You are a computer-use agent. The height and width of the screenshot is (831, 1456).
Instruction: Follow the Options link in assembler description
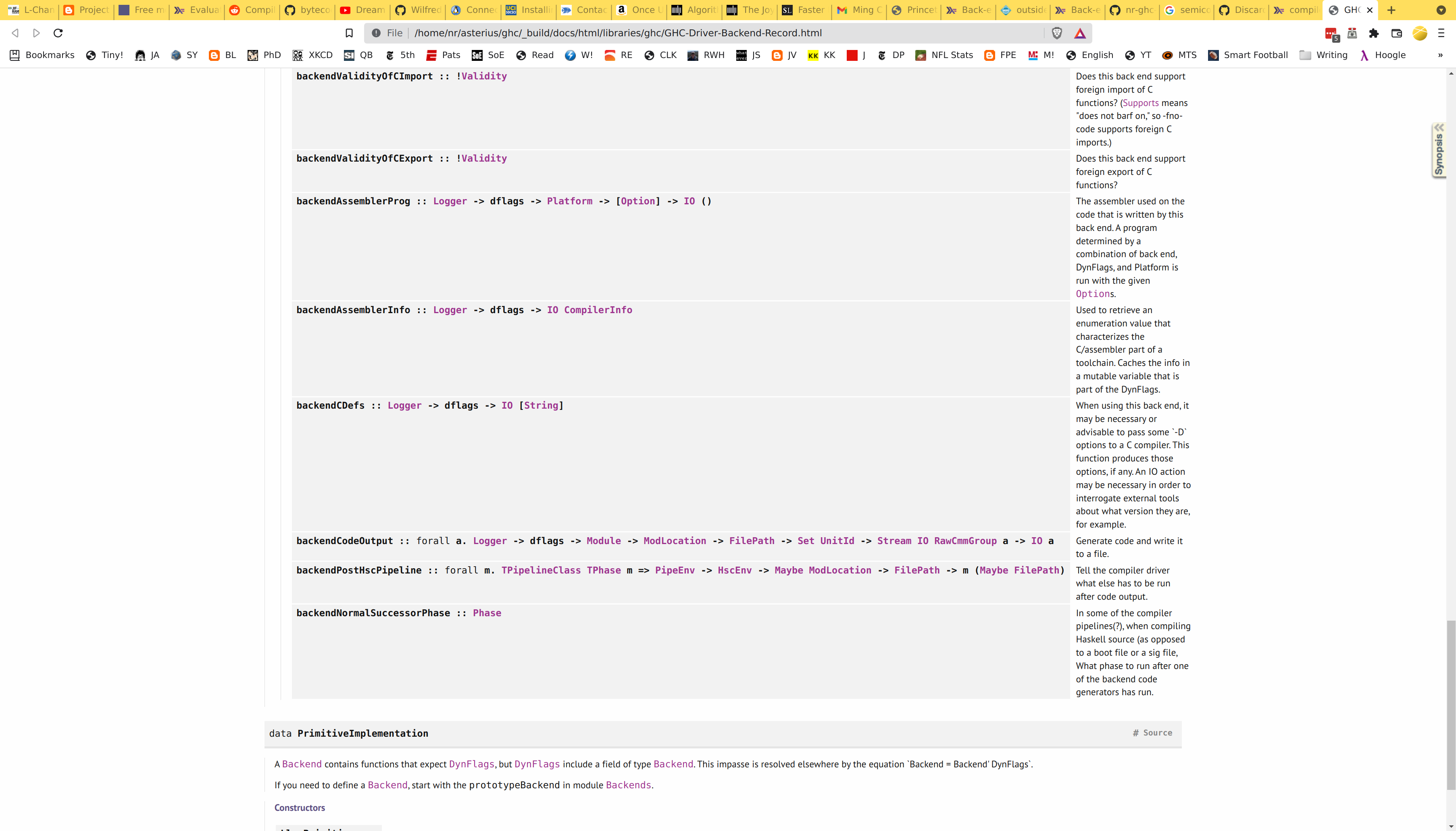pyautogui.click(x=1093, y=294)
